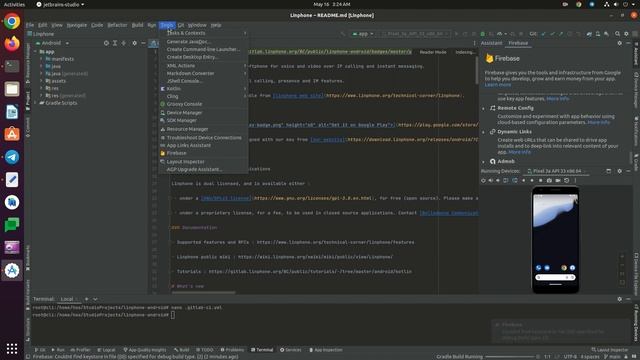Open Telegram from Ubuntu dock

click(12, 157)
